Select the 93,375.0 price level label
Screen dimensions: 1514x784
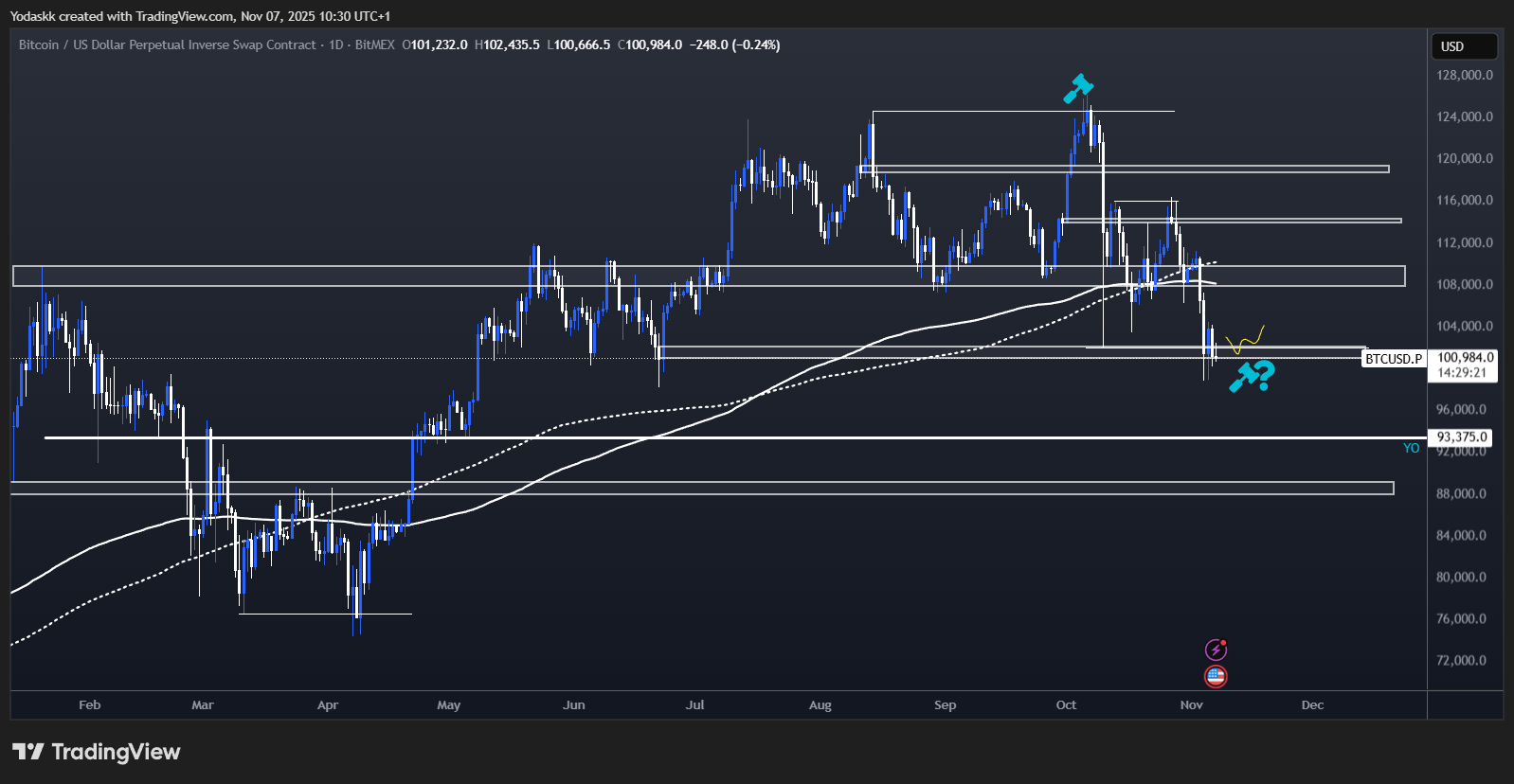tap(1464, 437)
